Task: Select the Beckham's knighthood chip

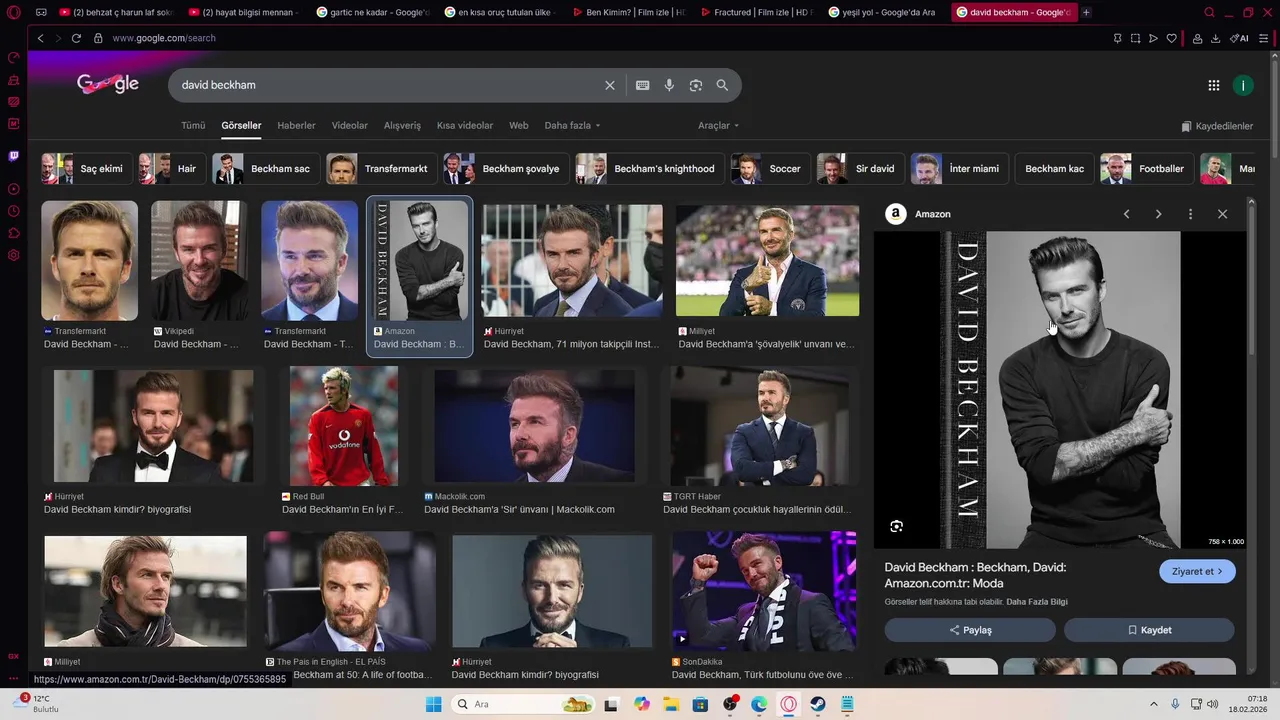Action: [x=649, y=169]
